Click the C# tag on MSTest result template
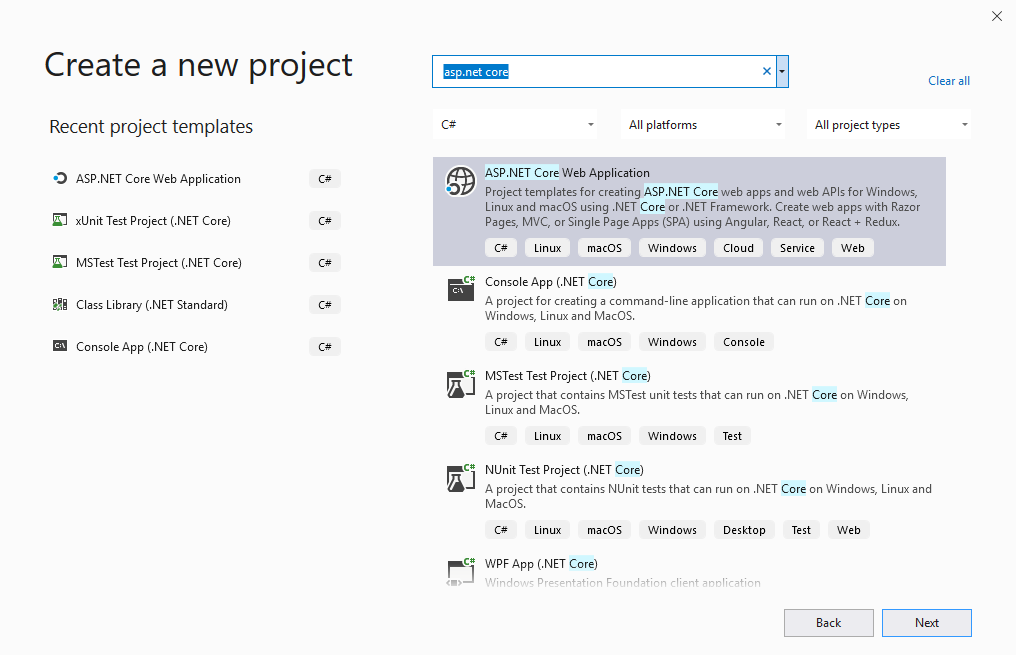 (x=501, y=436)
